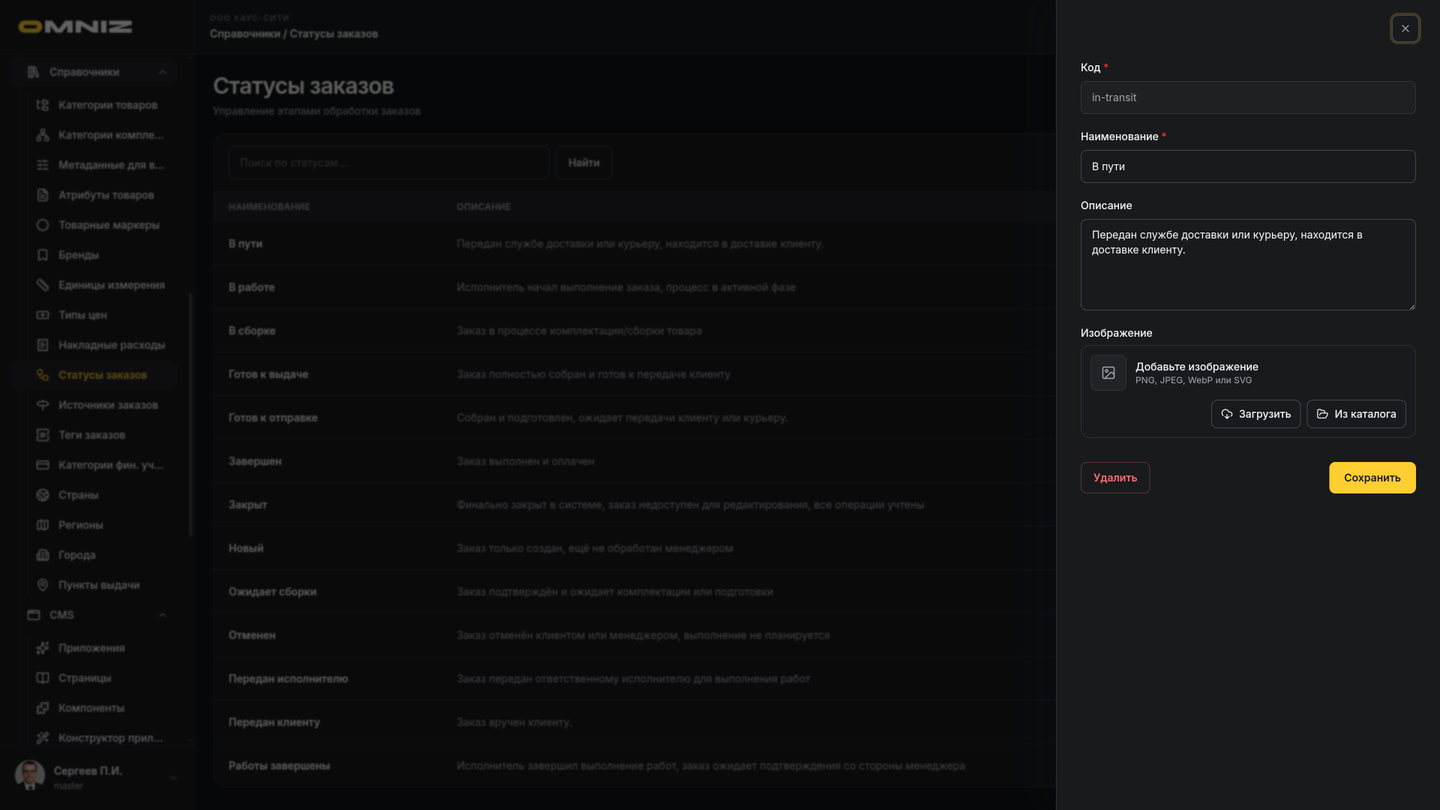Image resolution: width=1440 pixels, height=810 pixels.
Task: Click the Категории компле... sidebar icon
Action: point(42,135)
